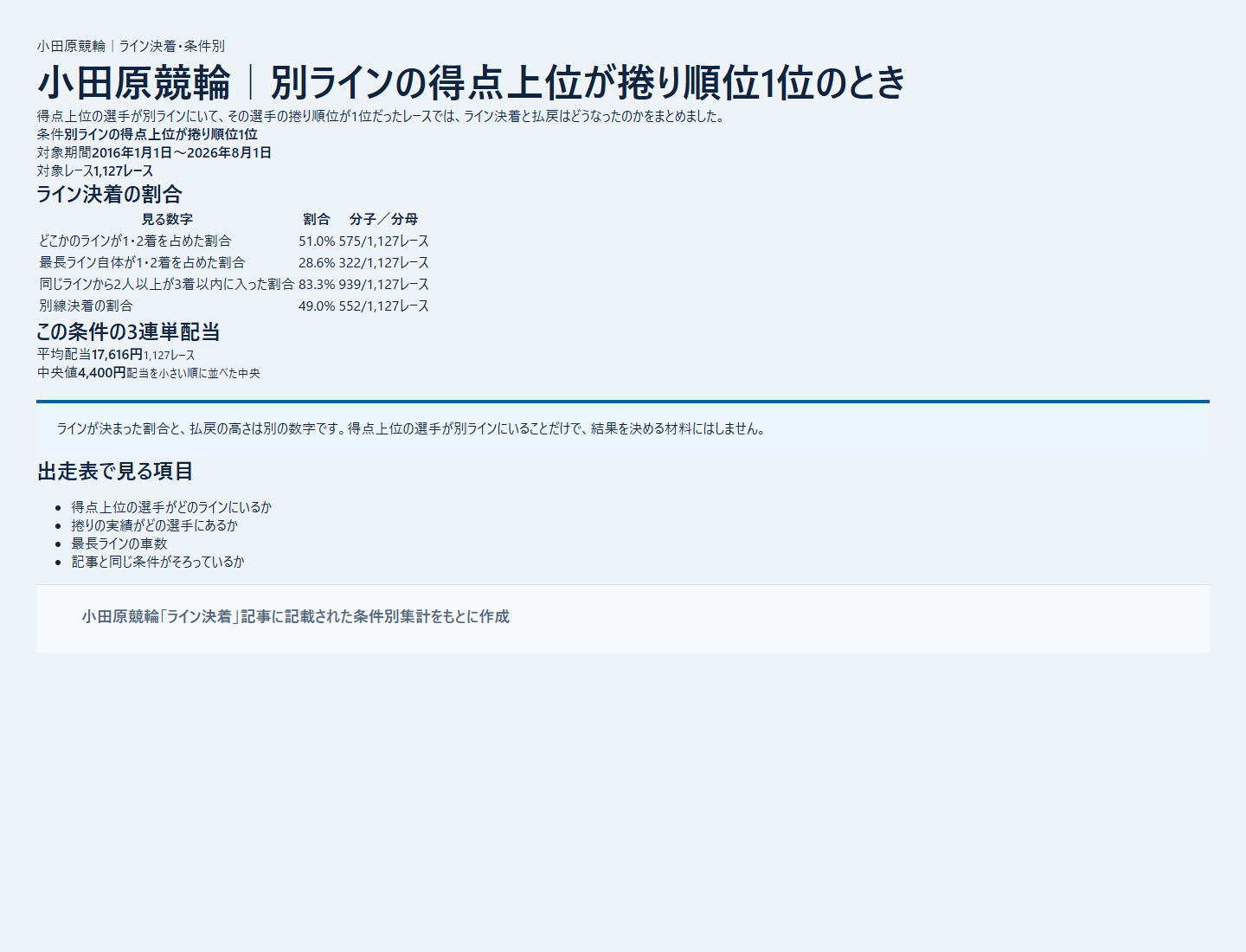The width and height of the screenshot is (1246, 952).
Task: Click the "出走表で見る項目" heading
Action: click(115, 472)
